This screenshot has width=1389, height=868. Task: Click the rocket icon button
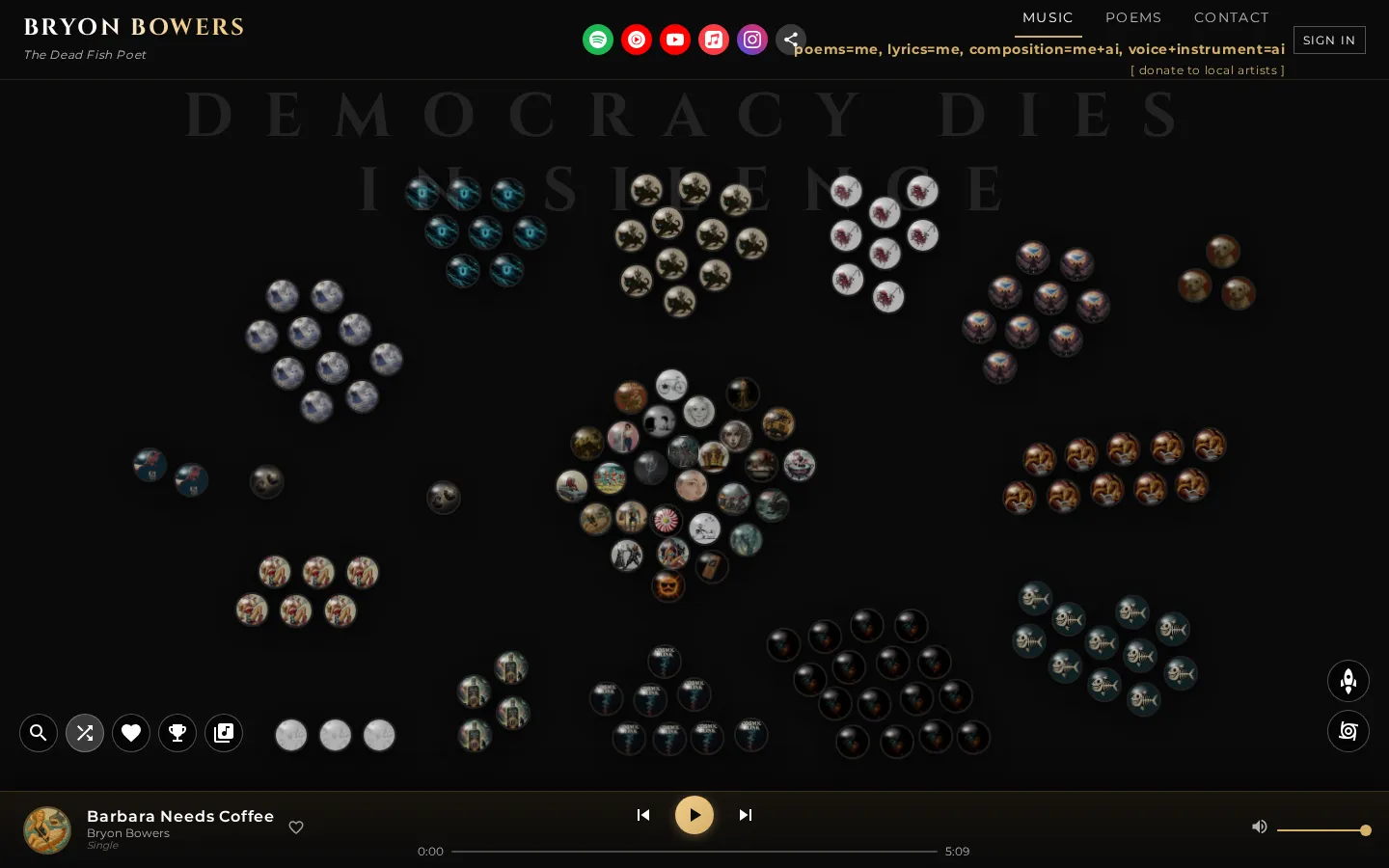pos(1348,681)
